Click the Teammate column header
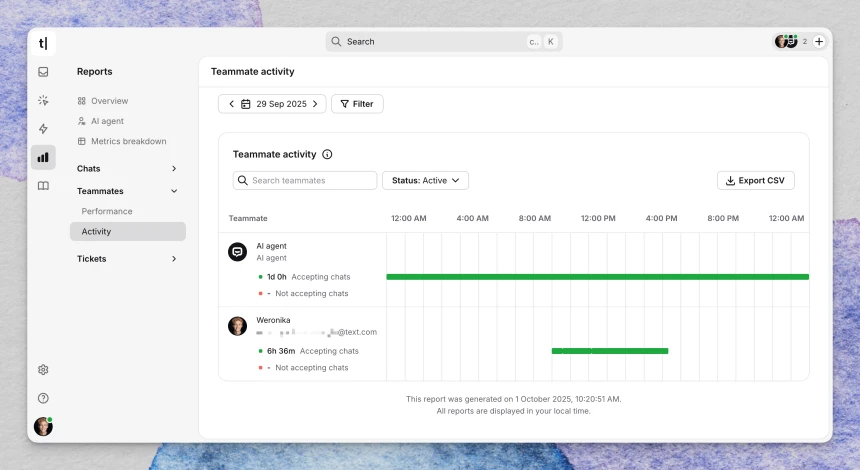Screen dimensions: 860x470 coord(248,218)
